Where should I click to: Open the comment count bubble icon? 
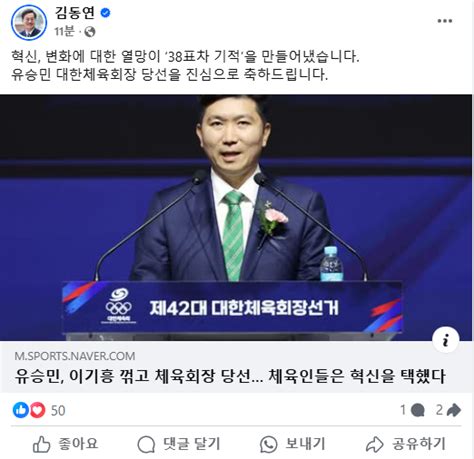pos(417,410)
